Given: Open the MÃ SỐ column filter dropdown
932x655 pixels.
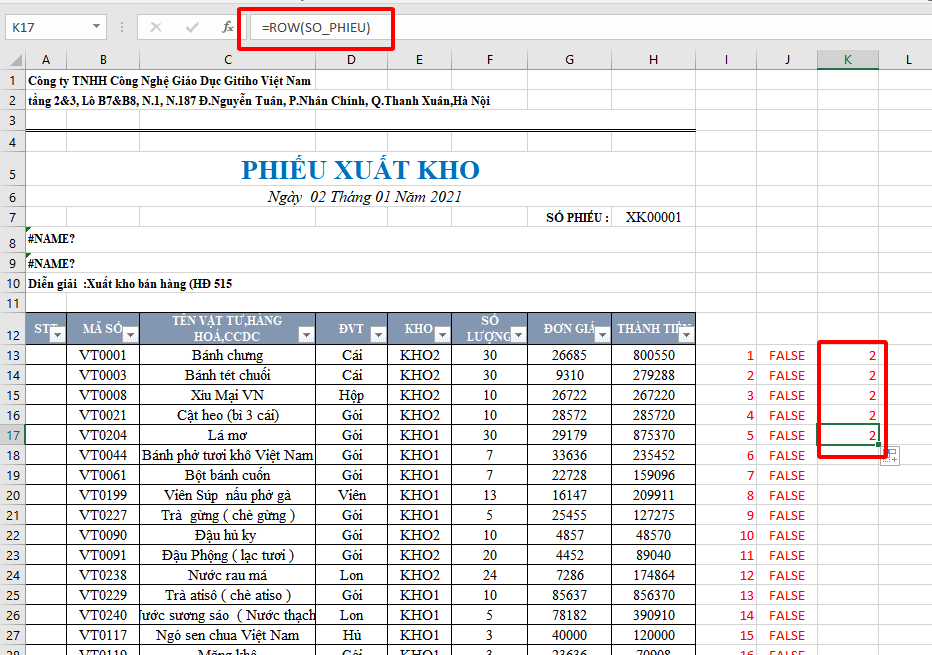Looking at the screenshot, I should pos(130,336).
